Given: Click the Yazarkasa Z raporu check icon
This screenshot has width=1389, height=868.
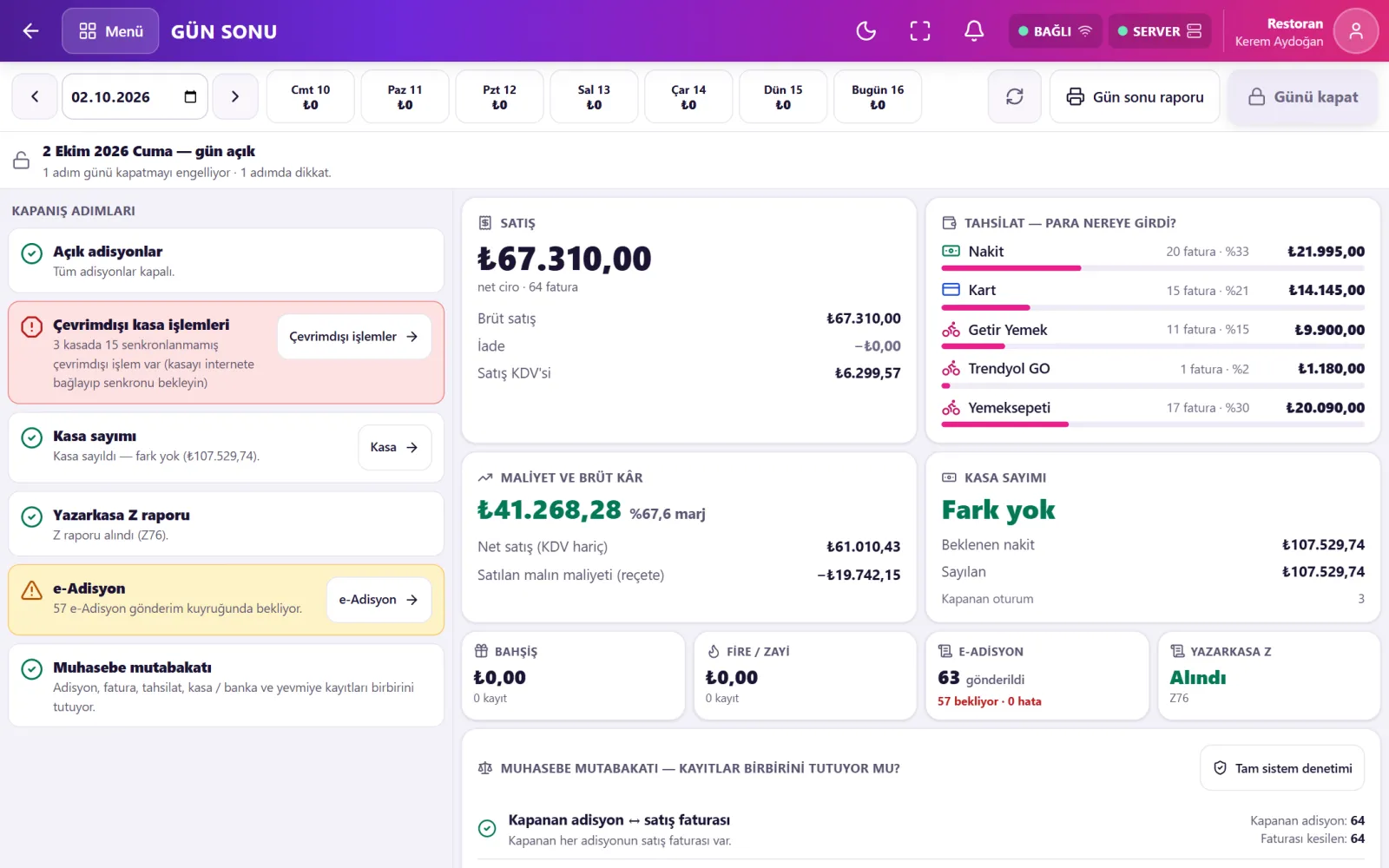Looking at the screenshot, I should [x=32, y=517].
